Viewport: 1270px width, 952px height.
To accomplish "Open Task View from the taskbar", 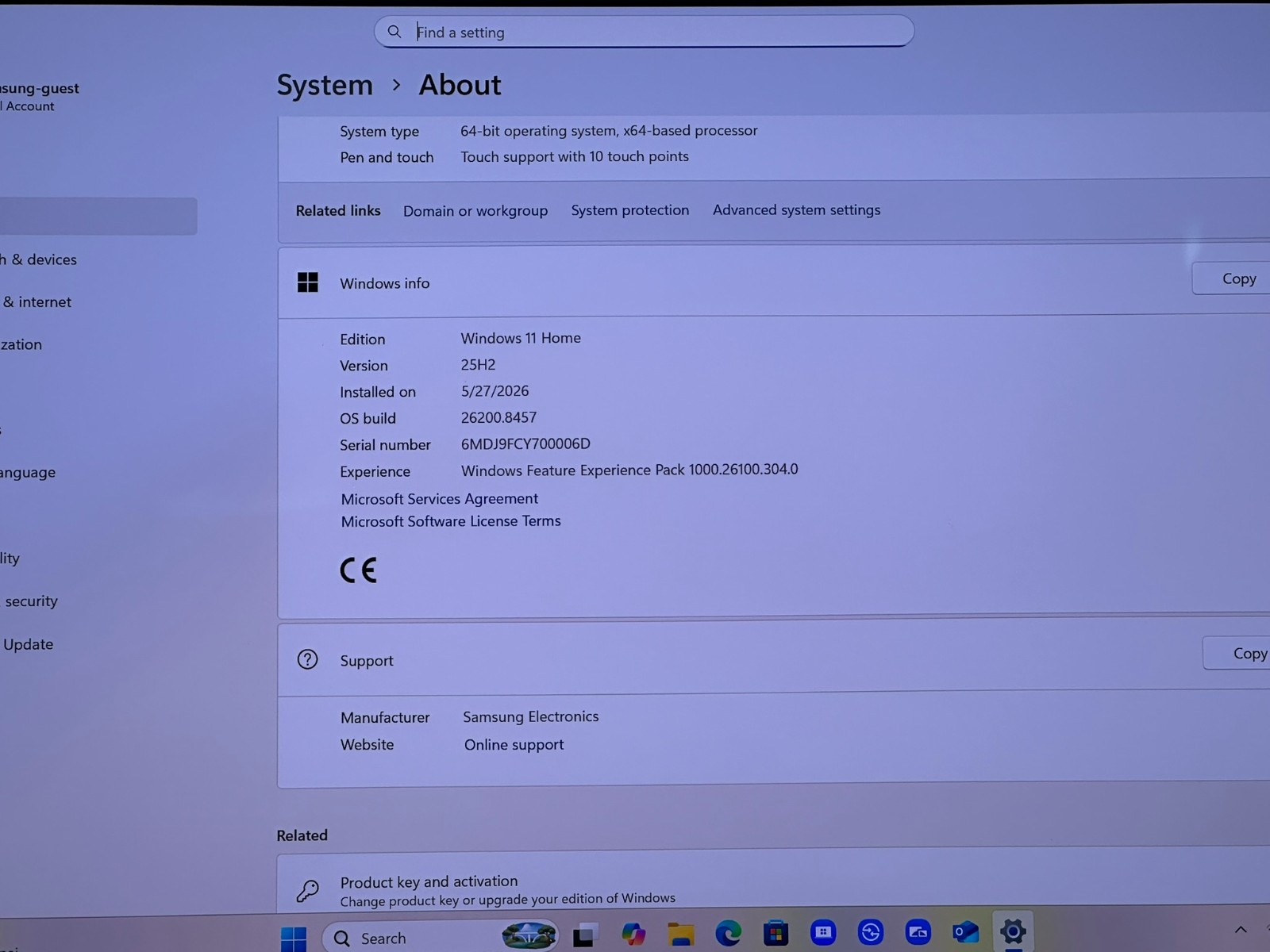I will coord(585,935).
